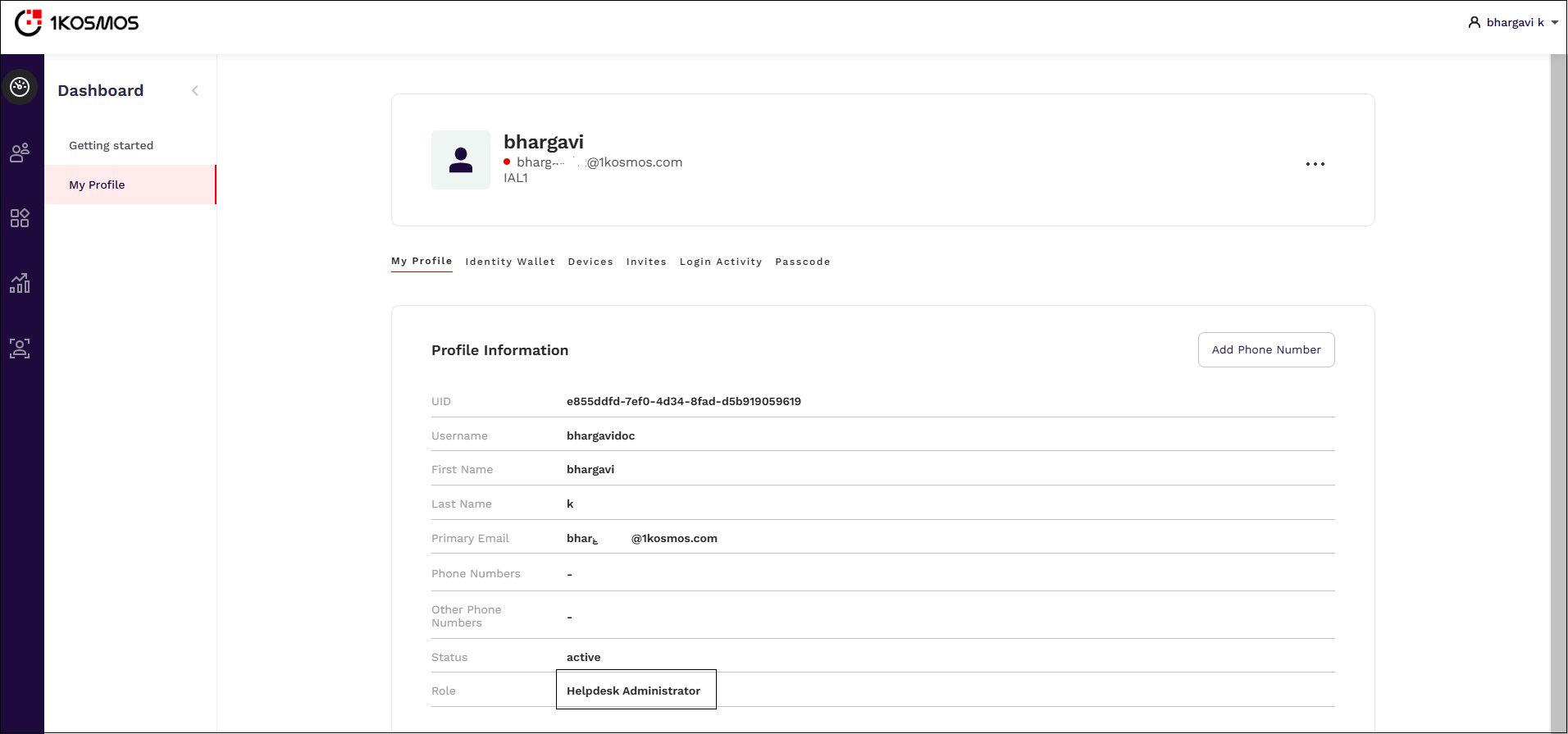
Task: Switch to the Devices tab
Action: [590, 262]
